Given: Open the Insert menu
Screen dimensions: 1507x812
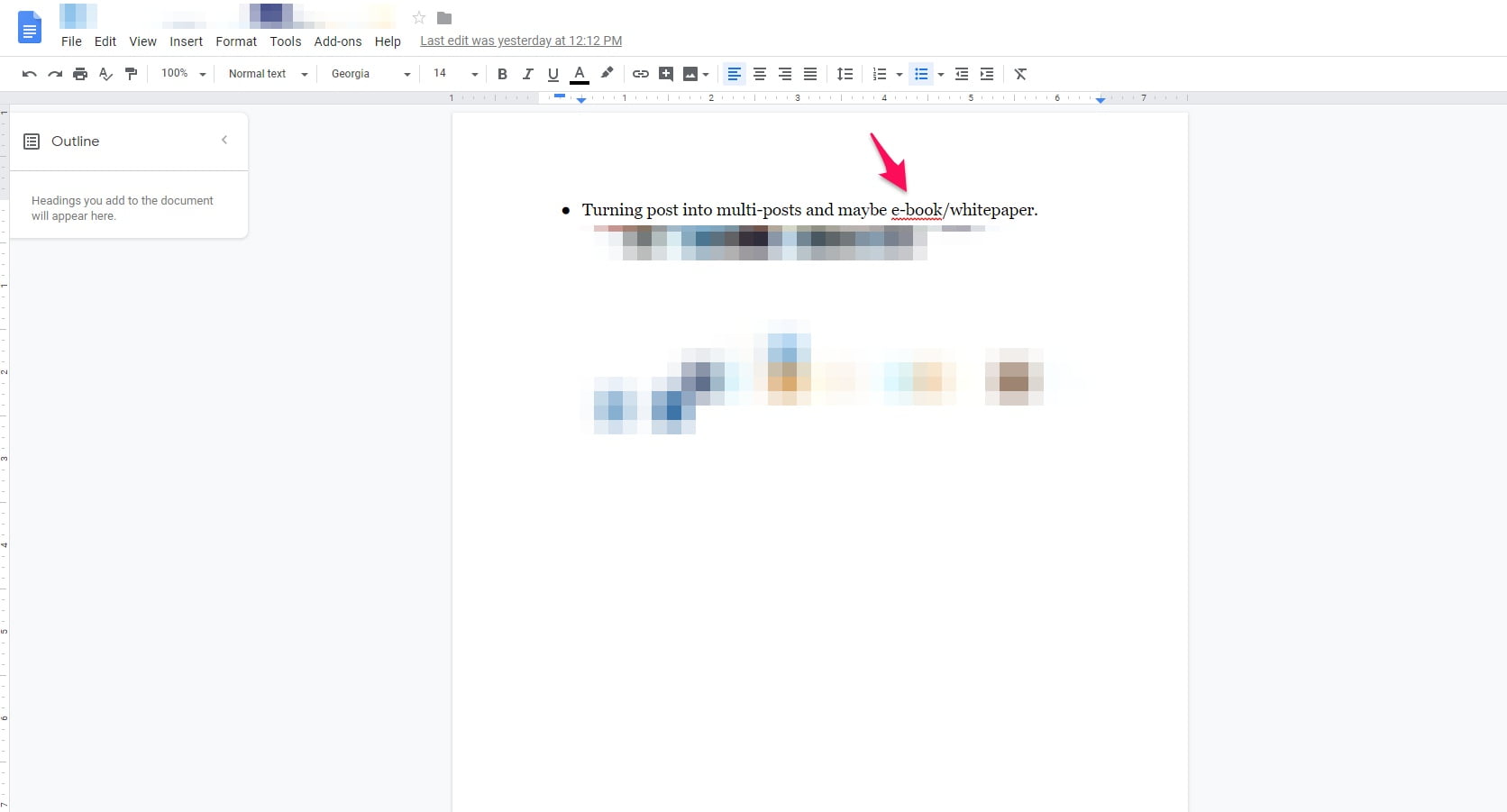Looking at the screenshot, I should click(x=186, y=41).
